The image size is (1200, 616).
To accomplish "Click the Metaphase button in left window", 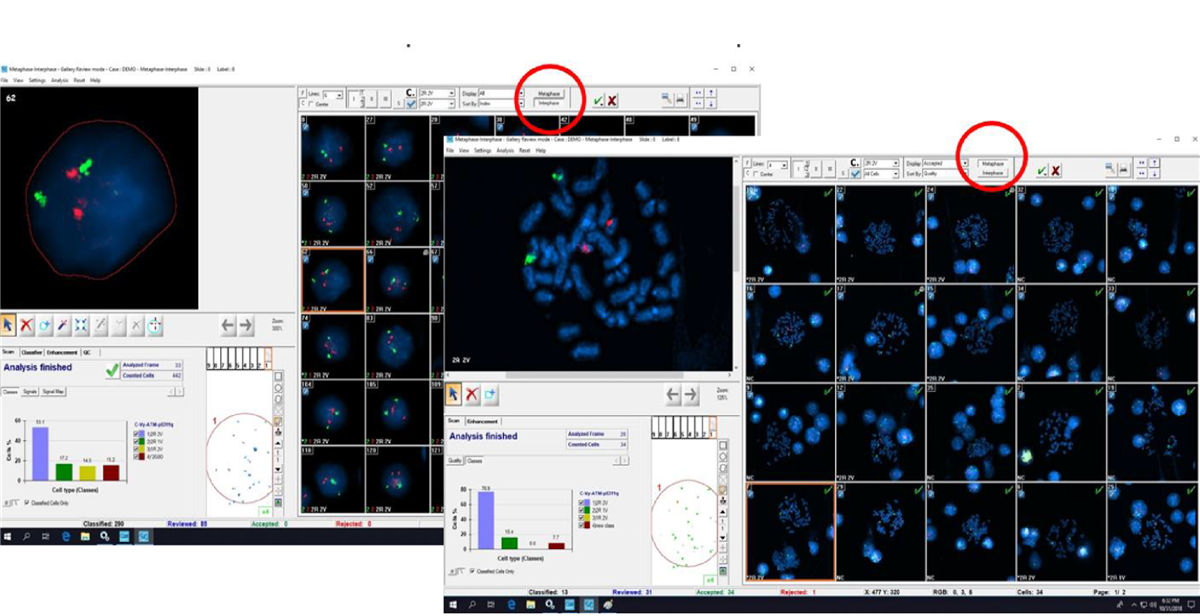I will point(549,93).
